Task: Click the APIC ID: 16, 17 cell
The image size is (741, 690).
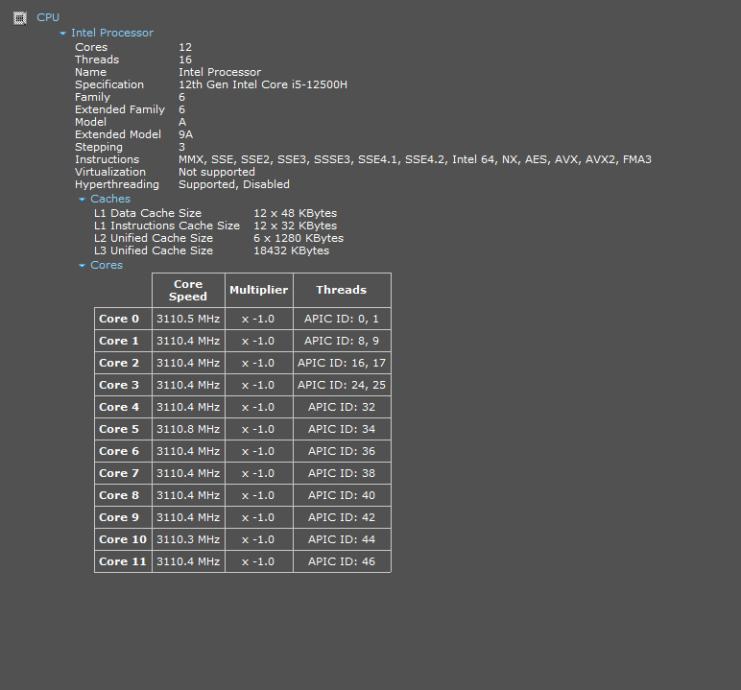Action: 341,363
